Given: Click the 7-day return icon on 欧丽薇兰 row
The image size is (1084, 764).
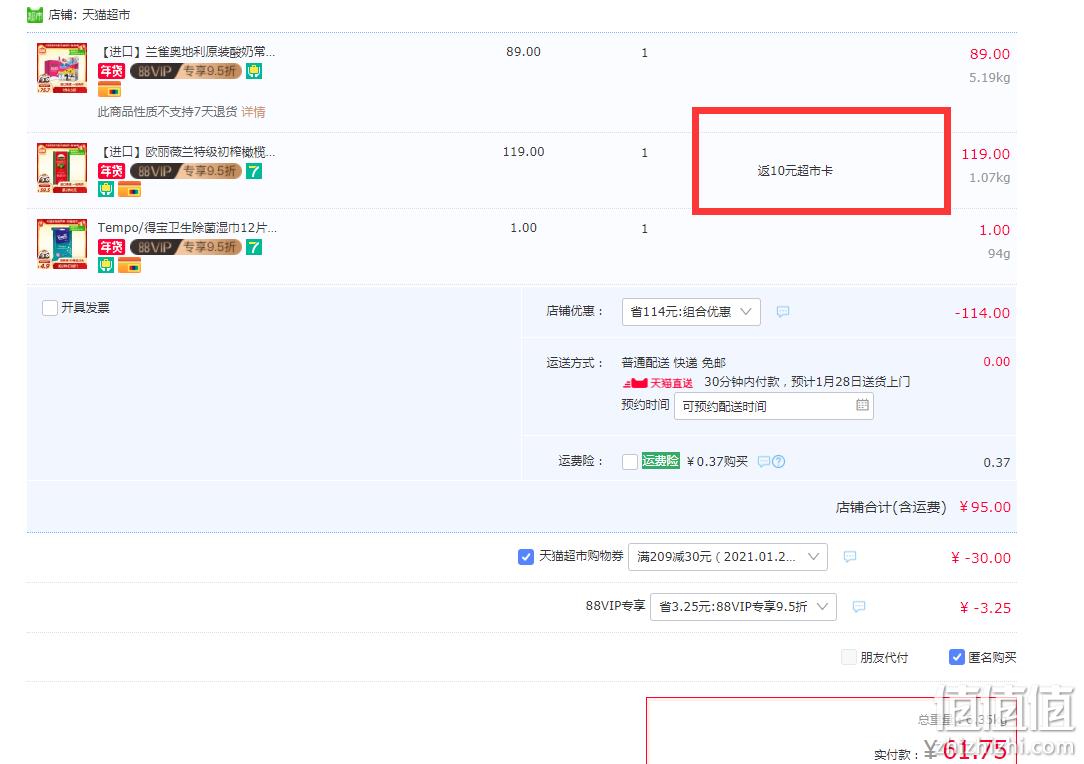Looking at the screenshot, I should point(254,171).
